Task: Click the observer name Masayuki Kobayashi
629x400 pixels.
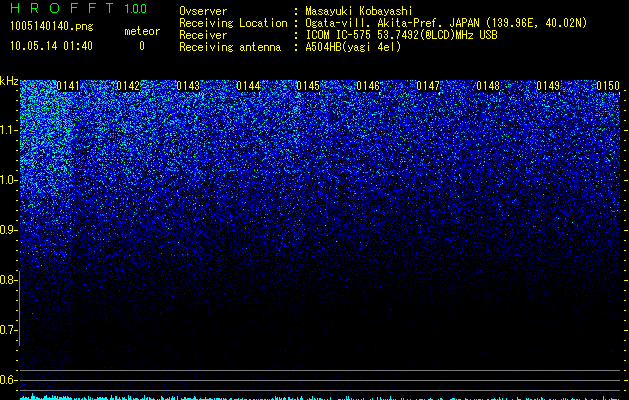Action: (x=359, y=11)
